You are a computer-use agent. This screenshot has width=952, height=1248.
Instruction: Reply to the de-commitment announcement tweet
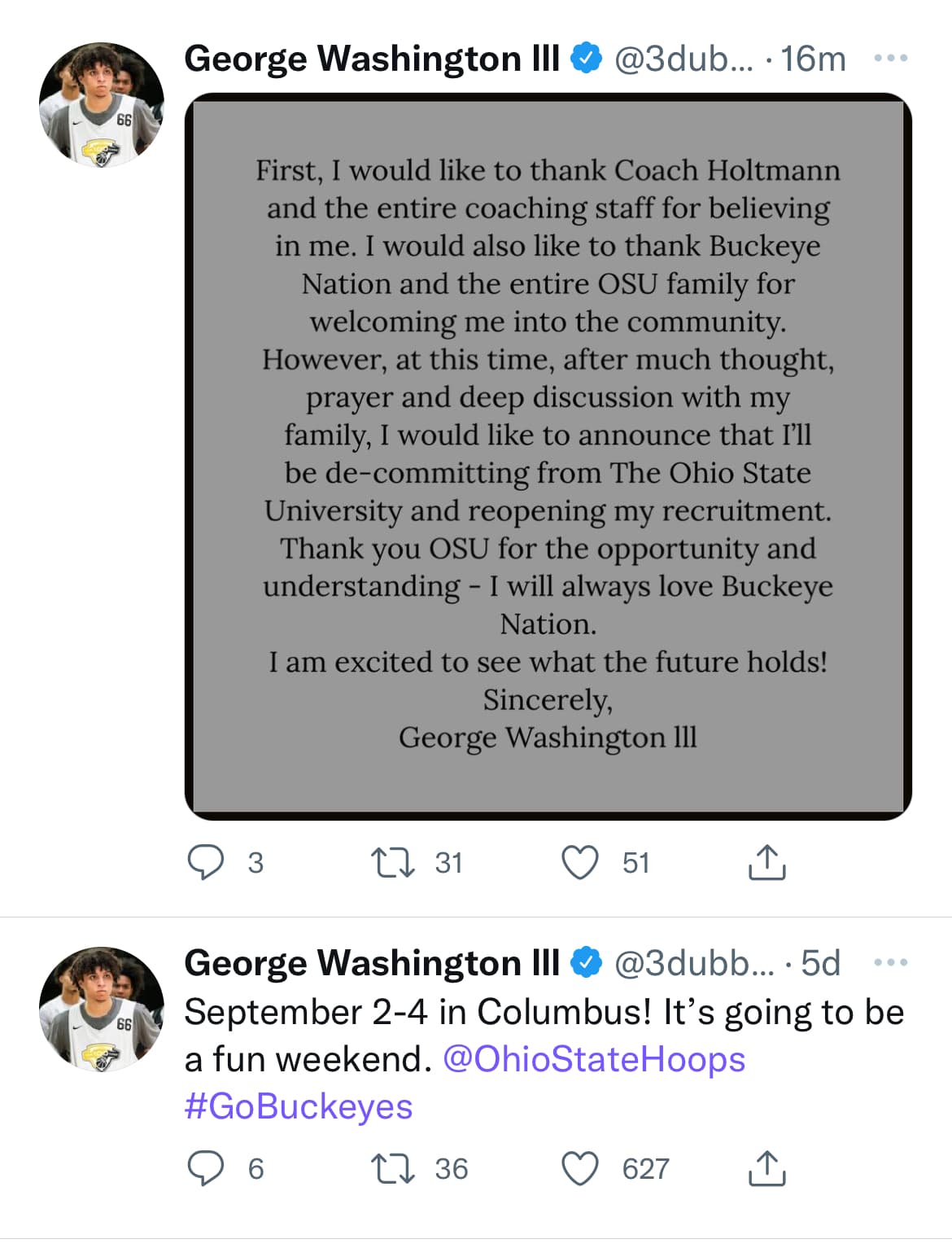pyautogui.click(x=206, y=862)
